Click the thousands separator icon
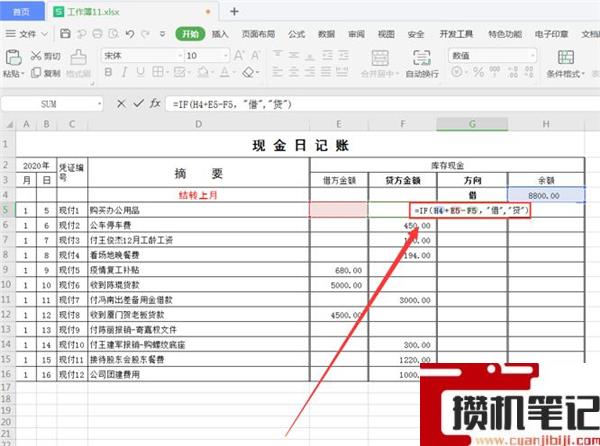 coord(494,72)
